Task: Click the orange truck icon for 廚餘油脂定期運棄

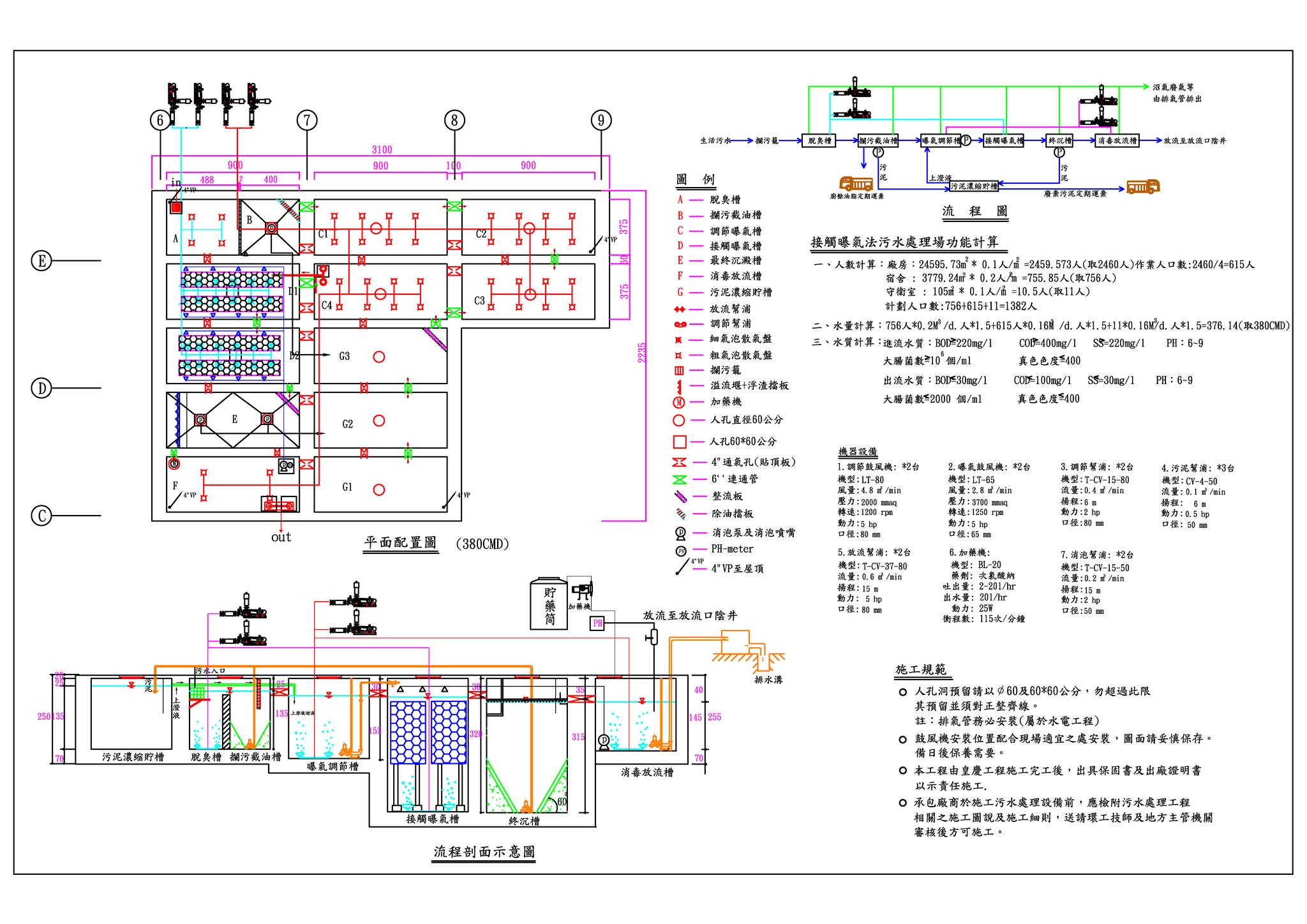Action: 856,184
